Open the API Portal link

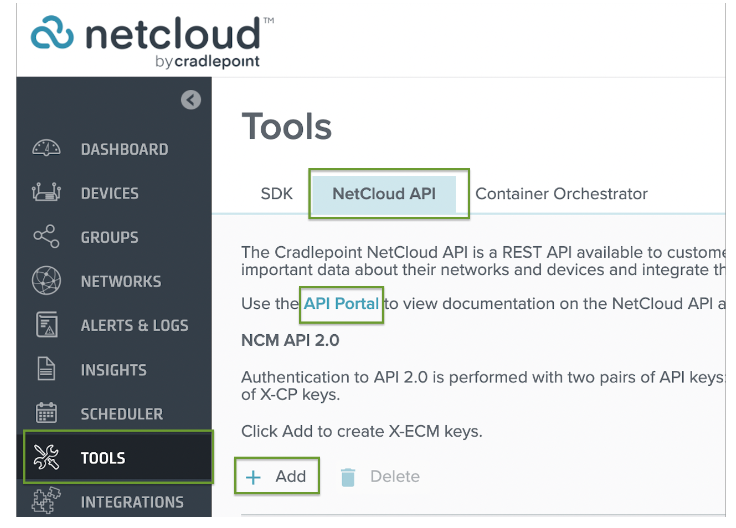(x=341, y=304)
